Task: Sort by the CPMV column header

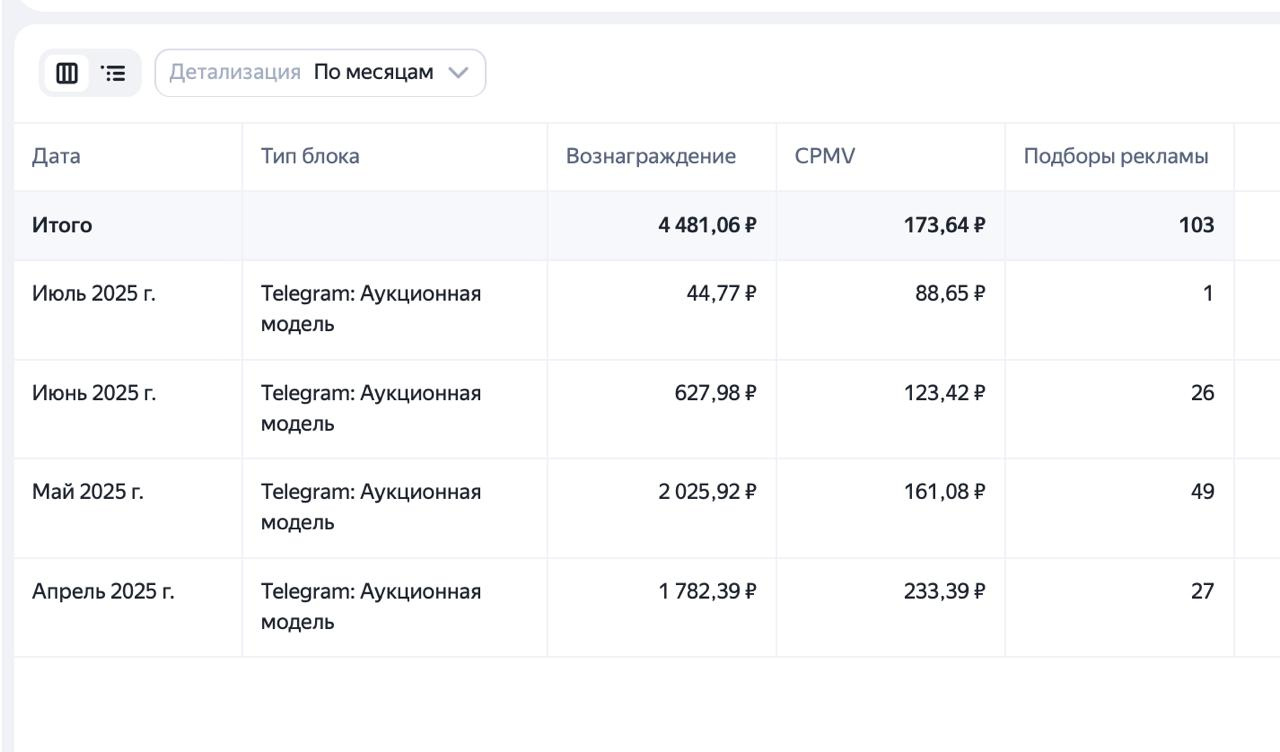Action: pos(825,156)
